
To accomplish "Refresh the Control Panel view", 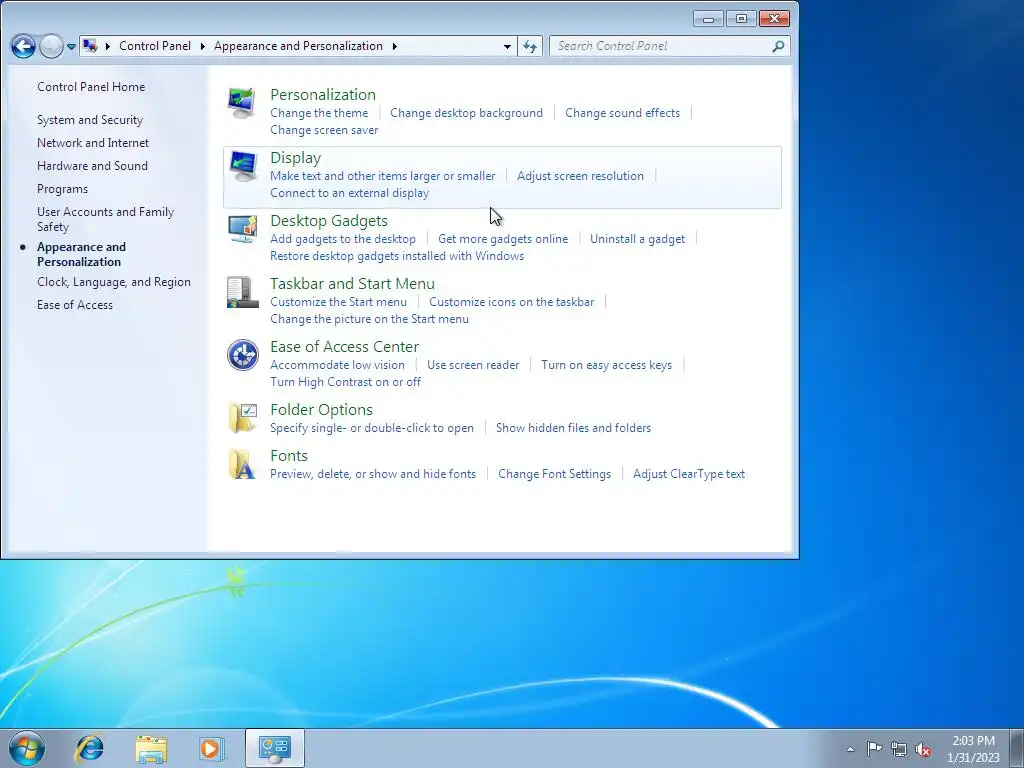I will [x=530, y=46].
